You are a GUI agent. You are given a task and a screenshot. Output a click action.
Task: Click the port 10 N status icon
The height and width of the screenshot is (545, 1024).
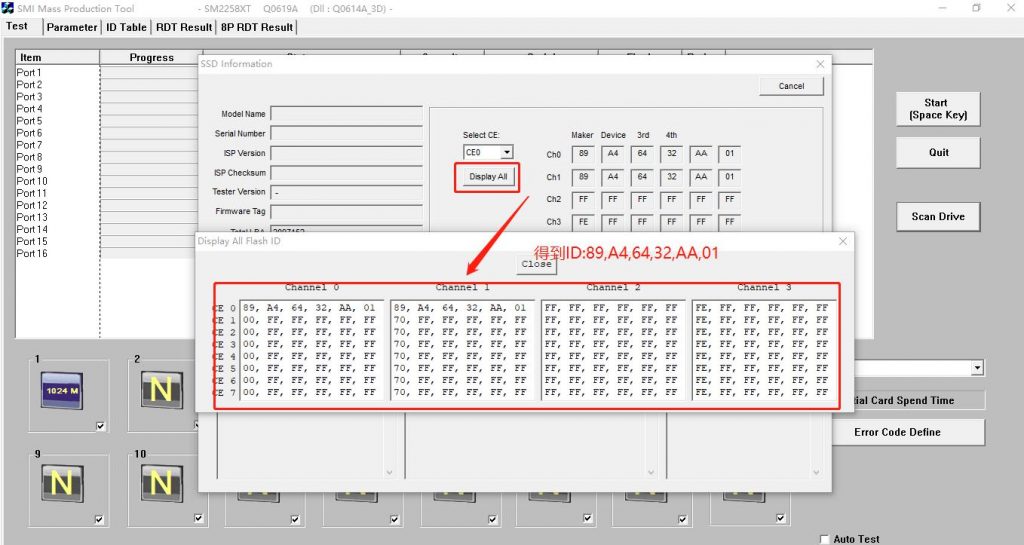click(160, 485)
